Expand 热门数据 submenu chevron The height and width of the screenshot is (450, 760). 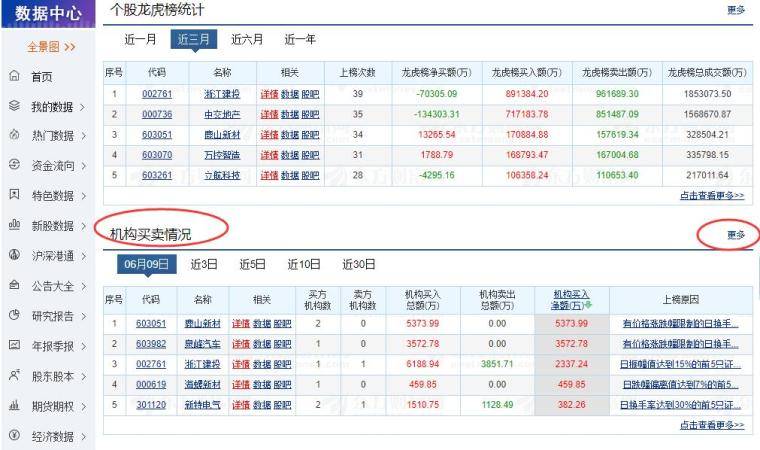(x=83, y=136)
